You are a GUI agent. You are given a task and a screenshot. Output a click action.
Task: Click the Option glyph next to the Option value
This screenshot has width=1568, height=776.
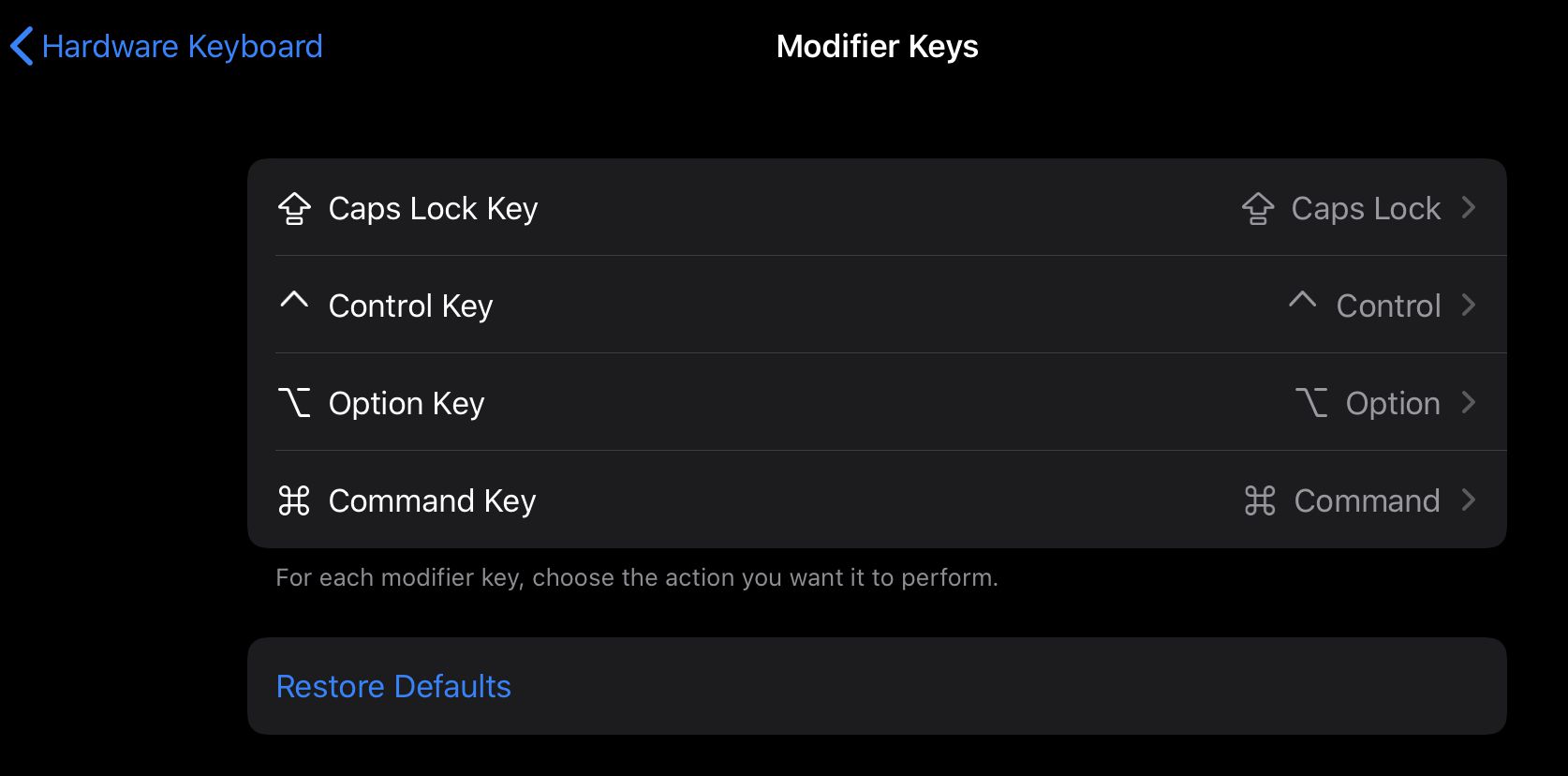click(x=1314, y=402)
